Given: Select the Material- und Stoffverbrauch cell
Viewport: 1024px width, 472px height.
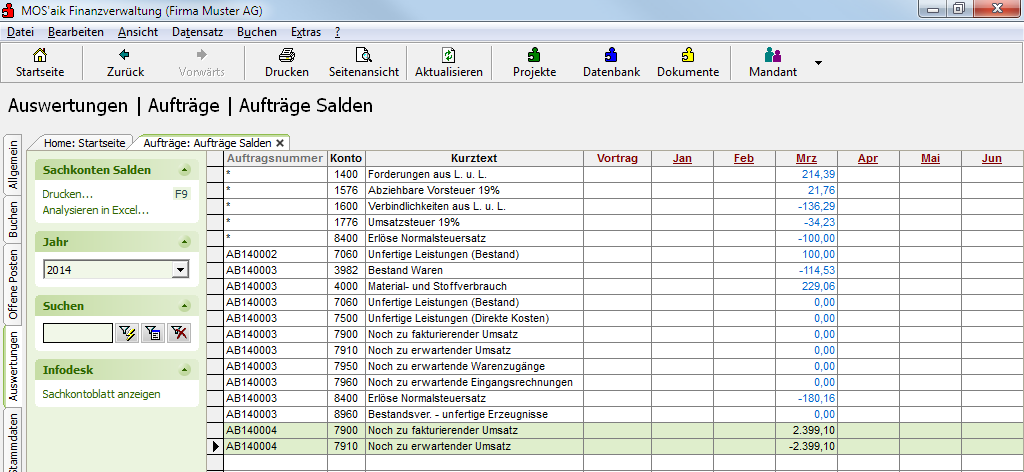Looking at the screenshot, I should (x=474, y=286).
